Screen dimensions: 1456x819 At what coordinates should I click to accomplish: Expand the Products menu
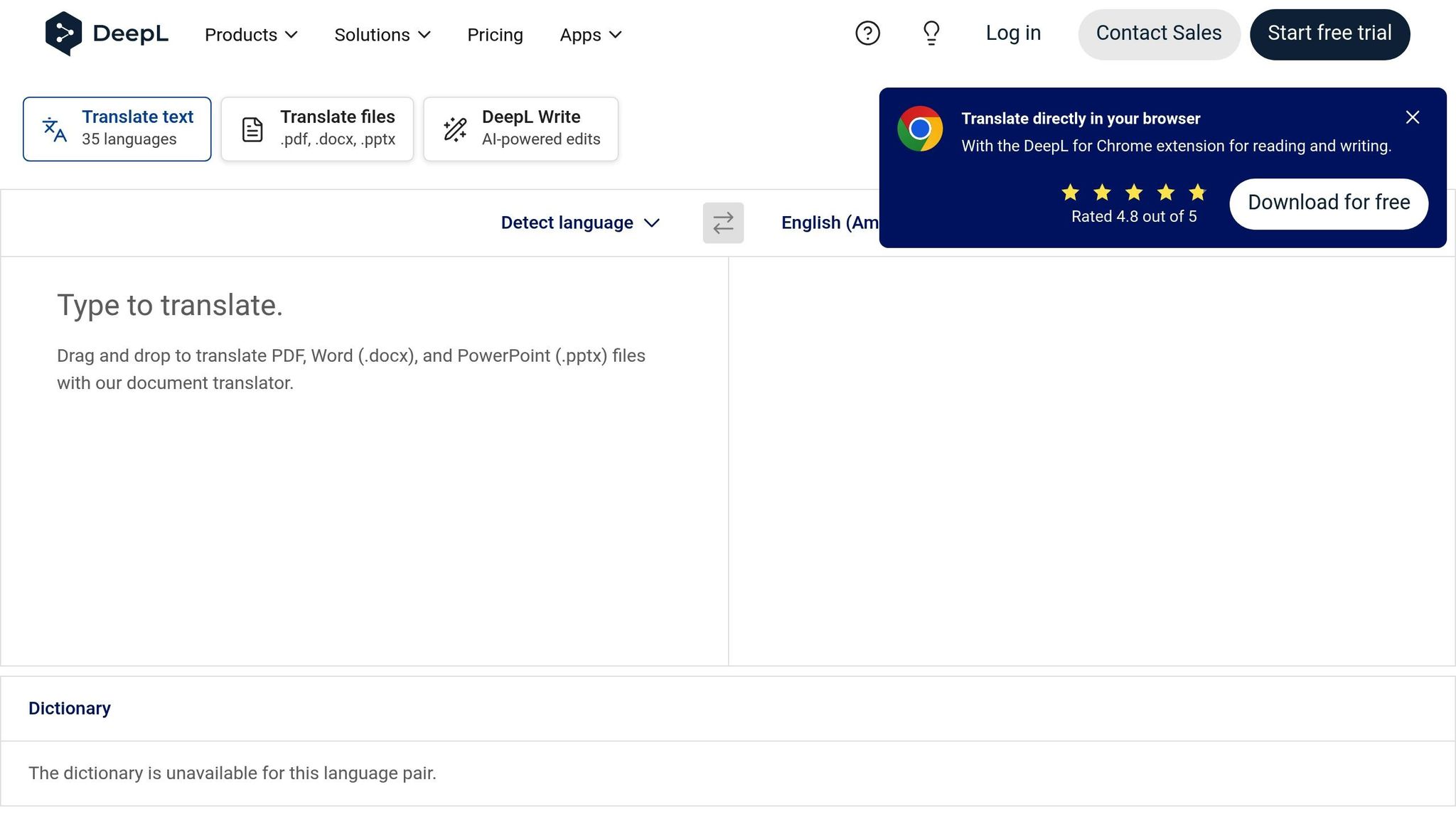tap(251, 35)
